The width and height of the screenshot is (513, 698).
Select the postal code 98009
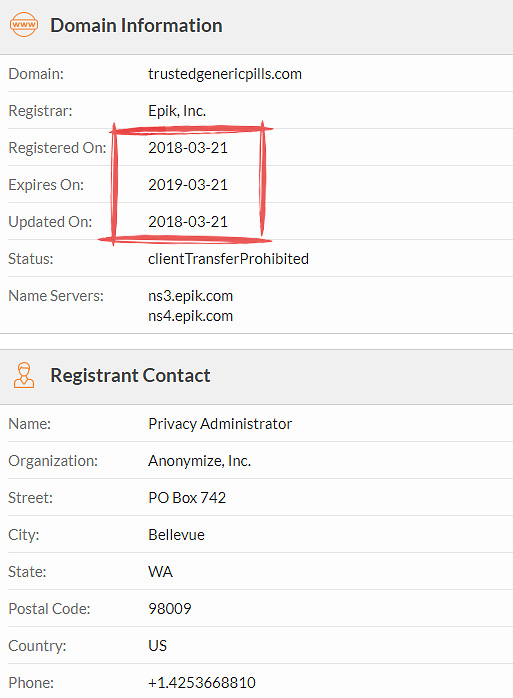pyautogui.click(x=170, y=609)
